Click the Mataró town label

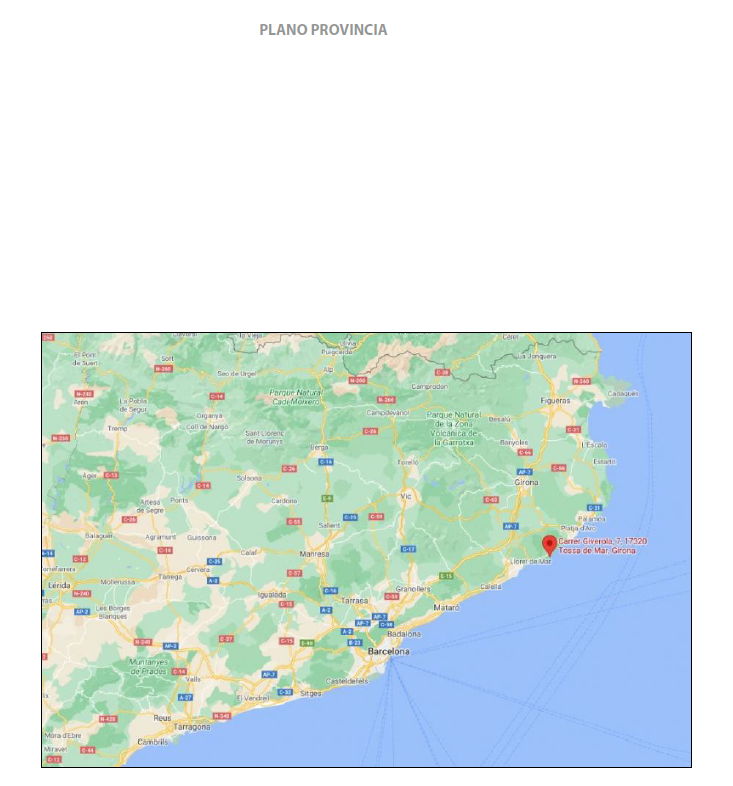pos(446,607)
